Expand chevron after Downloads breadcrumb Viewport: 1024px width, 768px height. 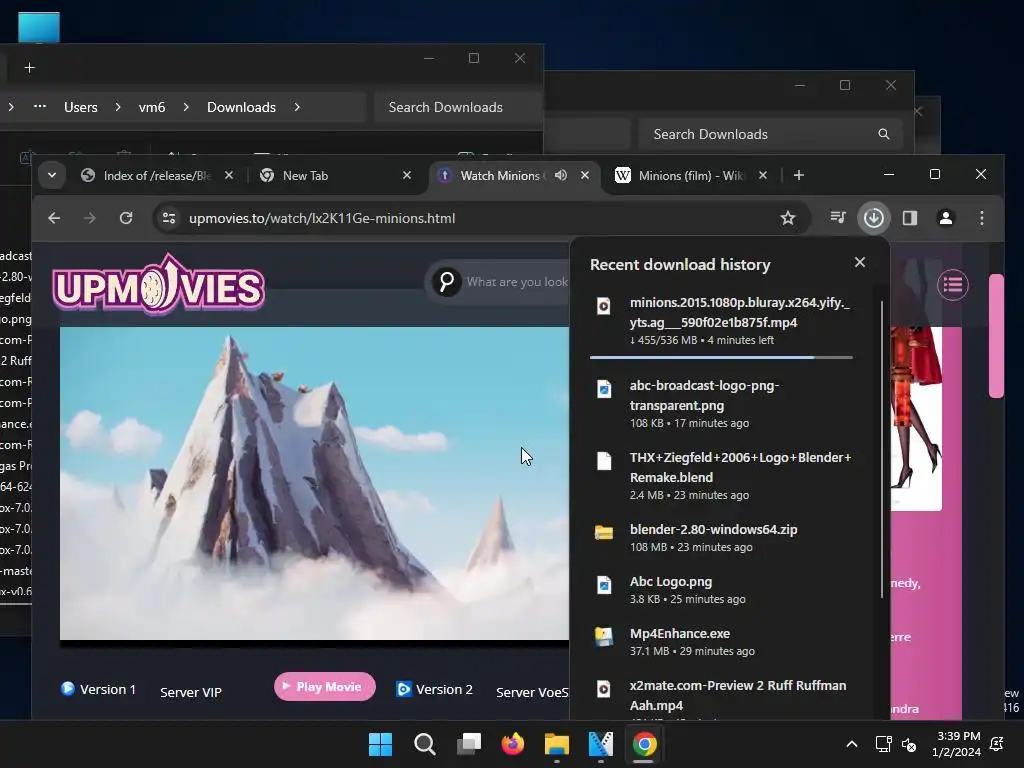297,107
